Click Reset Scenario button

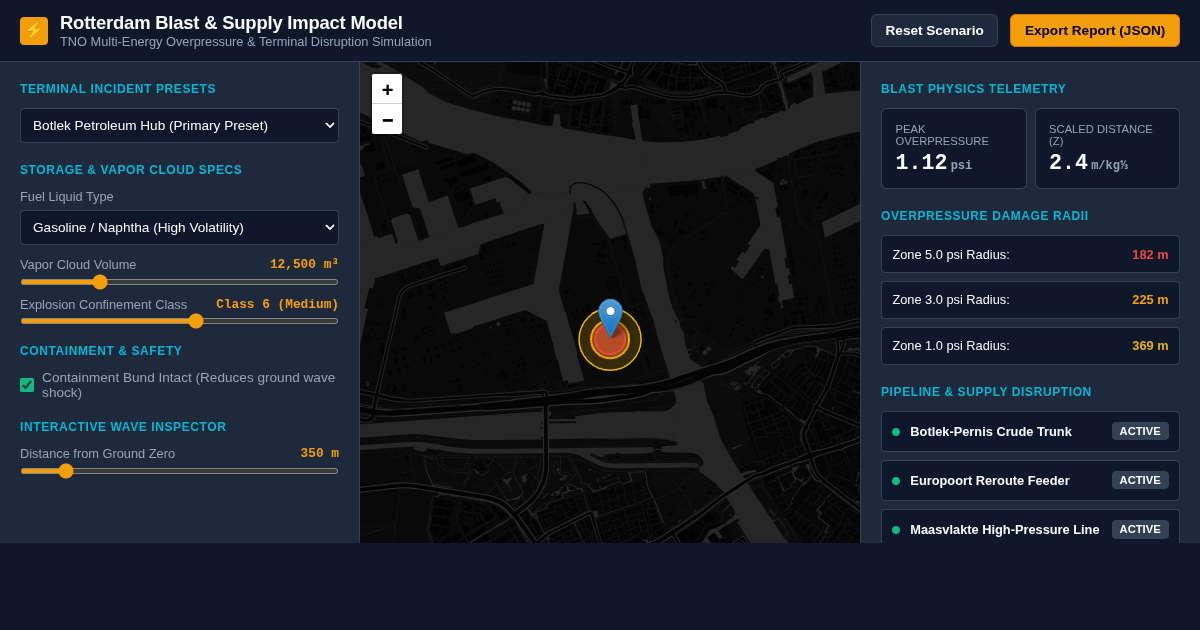934,30
